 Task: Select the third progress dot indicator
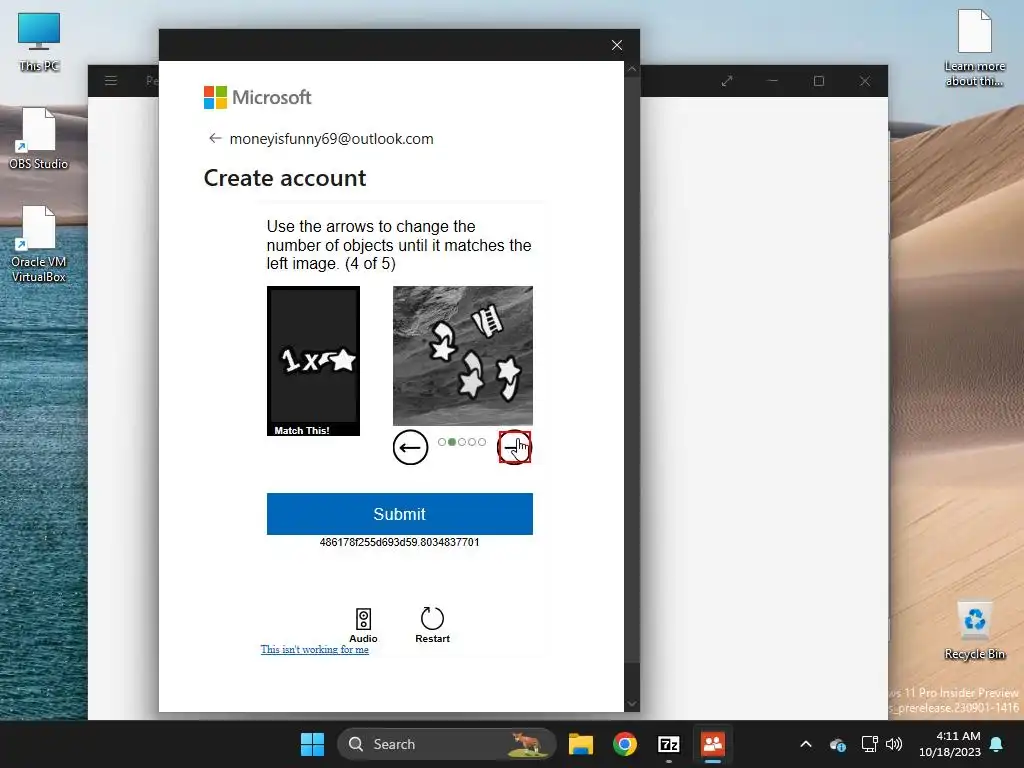coord(462,442)
